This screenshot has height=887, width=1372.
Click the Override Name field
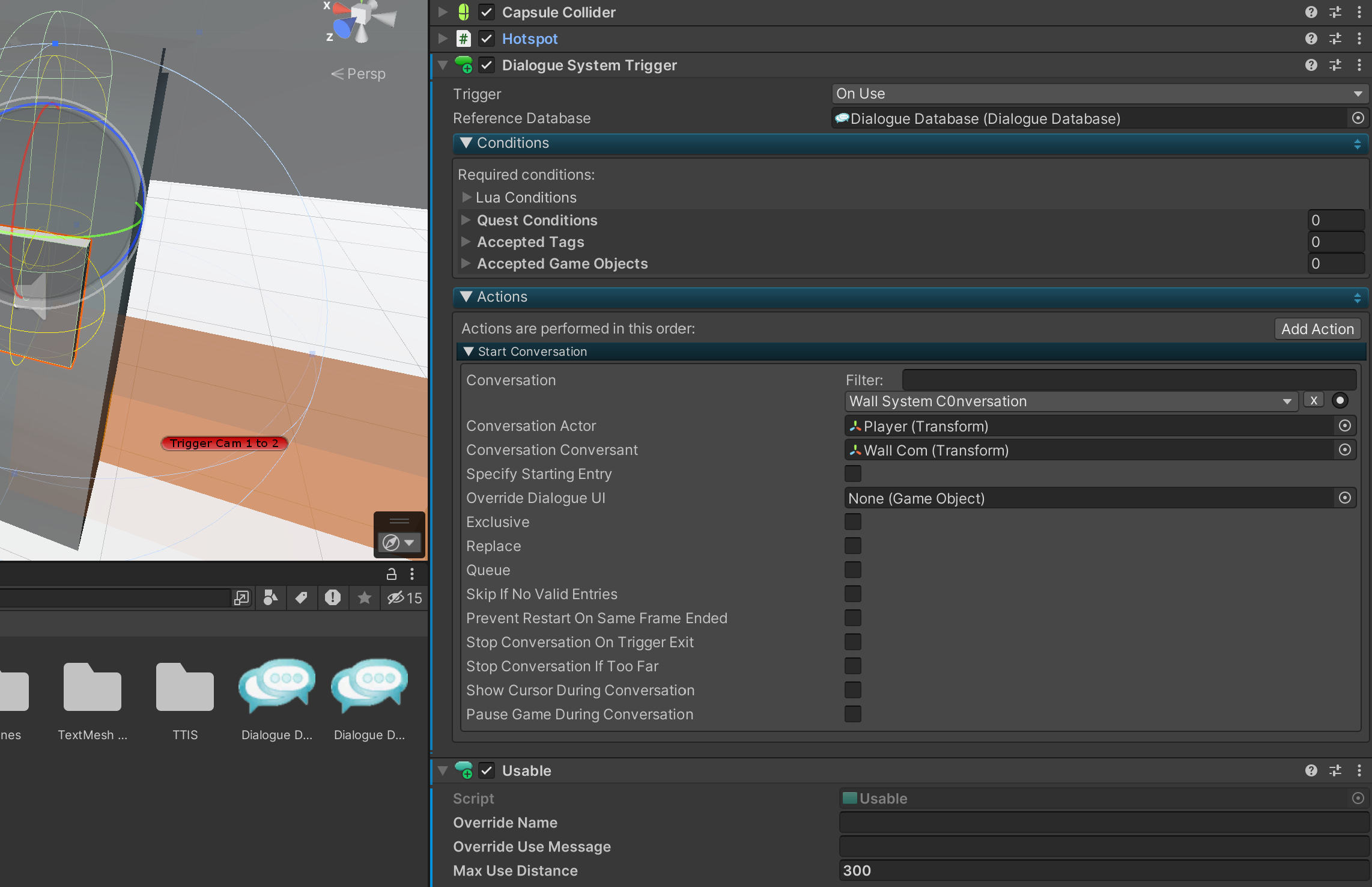pos(1104,822)
